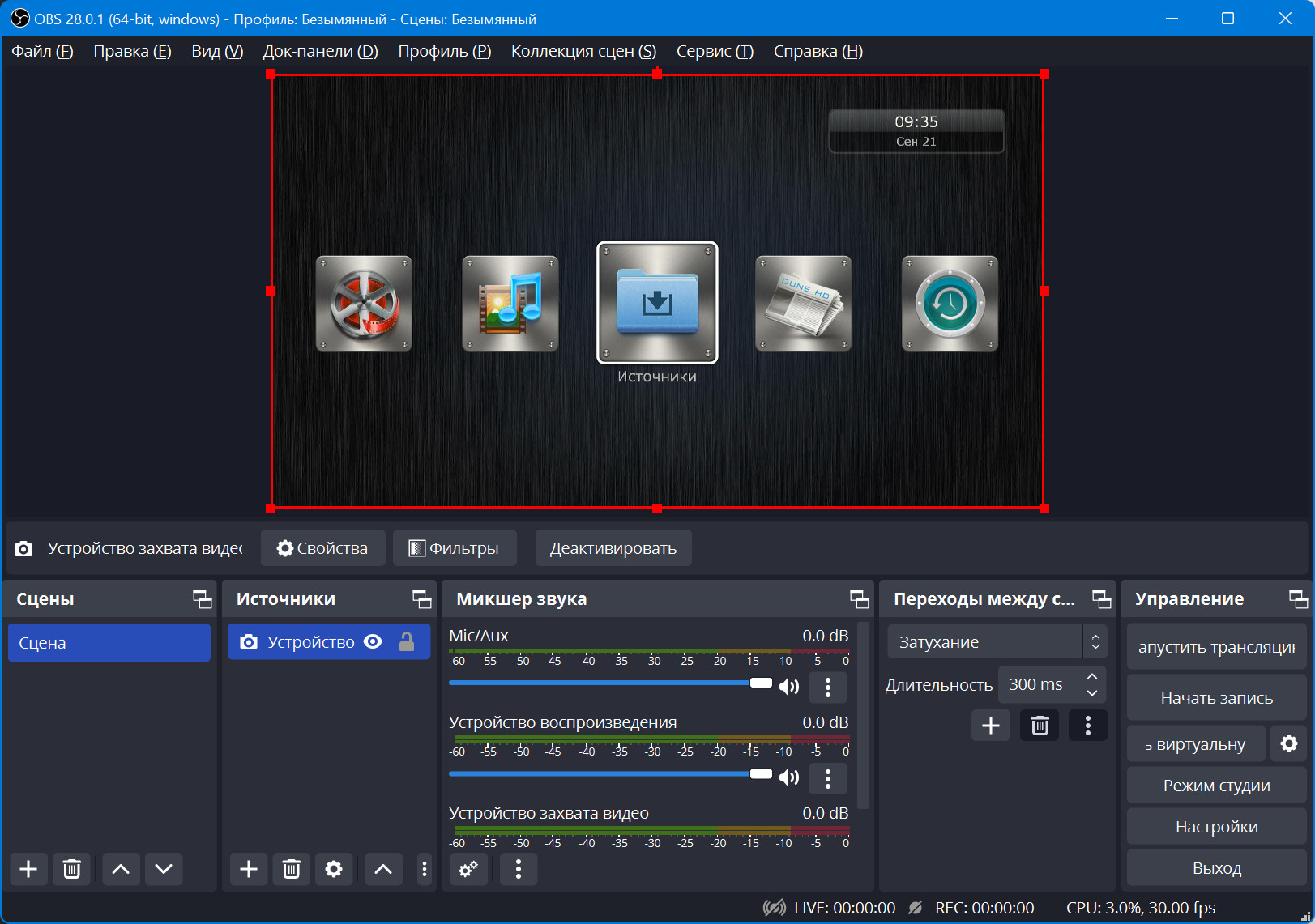Toggle lock on the Устройство source
Viewport: 1315px width, 924px height.
coord(407,642)
